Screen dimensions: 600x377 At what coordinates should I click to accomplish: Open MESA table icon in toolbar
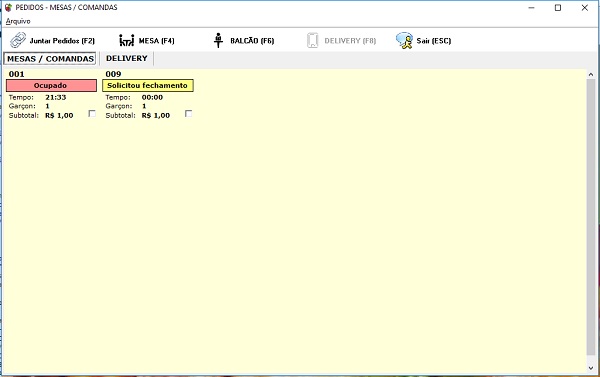tap(127, 40)
